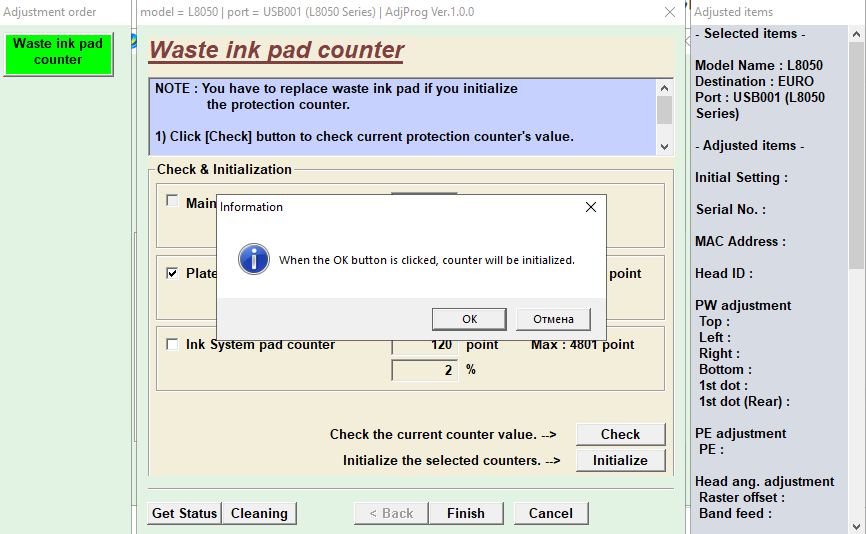The width and height of the screenshot is (866, 534).
Task: Click the Check button for counter value
Action: click(620, 434)
